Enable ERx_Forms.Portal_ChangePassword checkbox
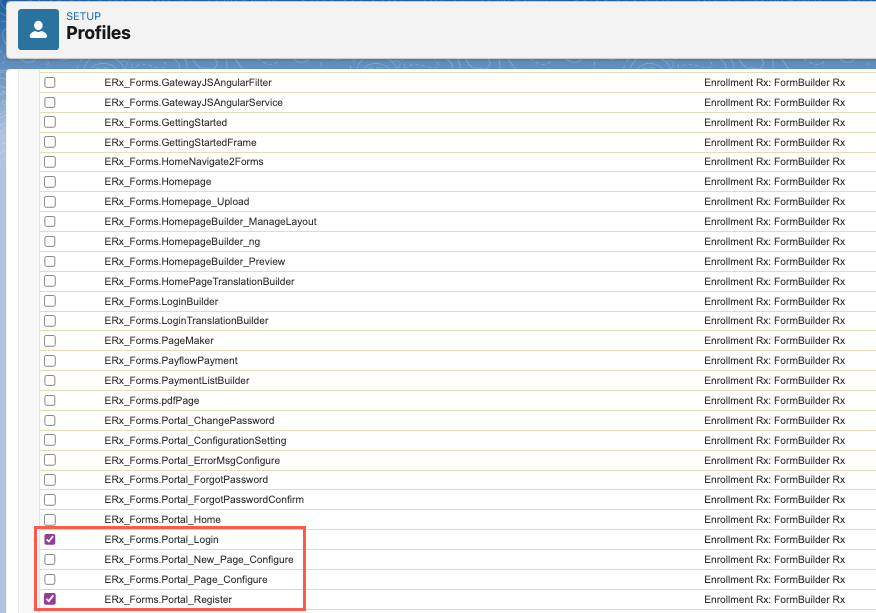Screen dimensions: 876x613 pos(50,420)
